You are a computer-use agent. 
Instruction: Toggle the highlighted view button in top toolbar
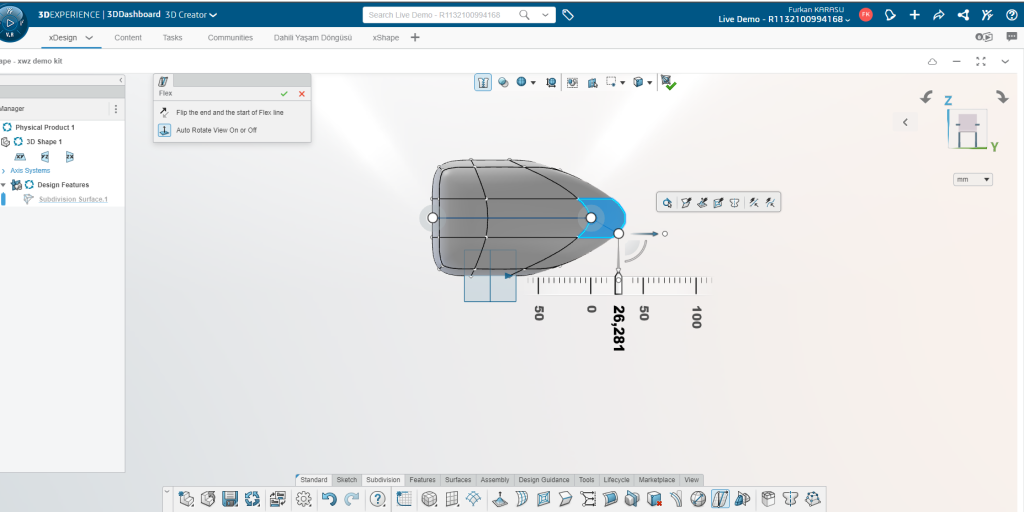483,83
